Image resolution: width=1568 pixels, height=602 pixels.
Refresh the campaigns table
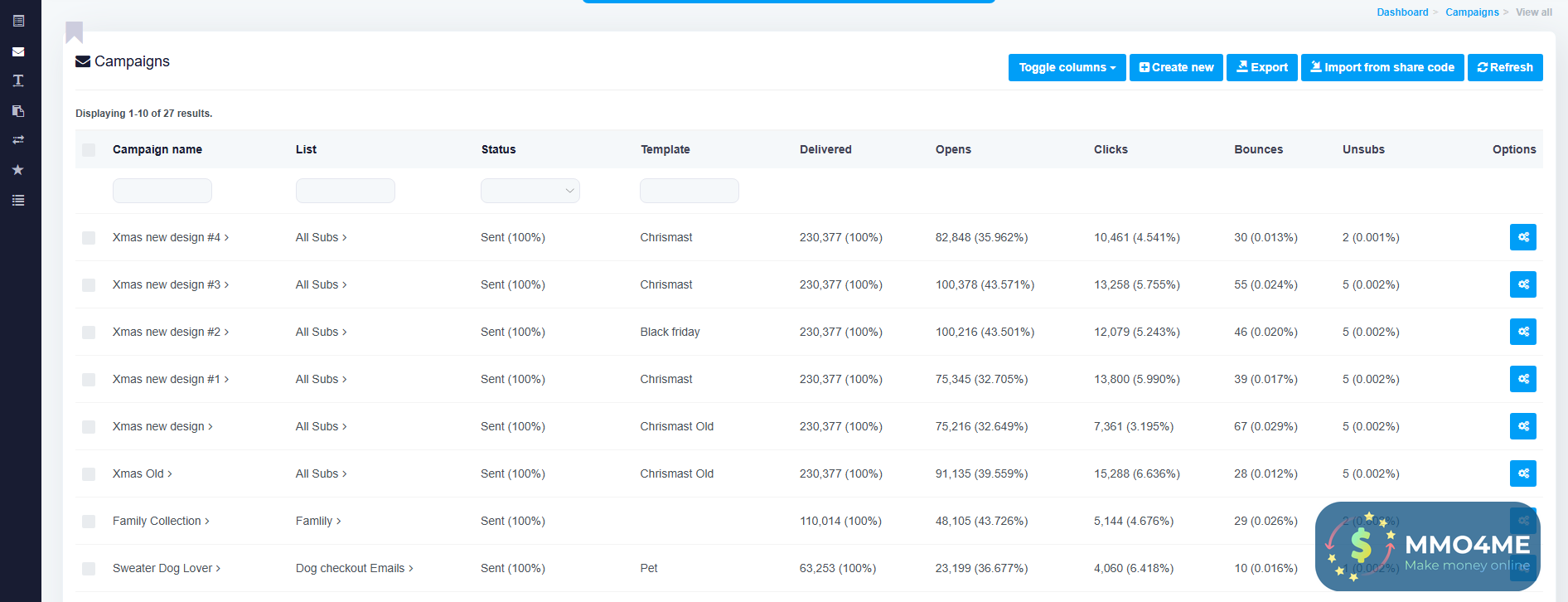pyautogui.click(x=1505, y=67)
